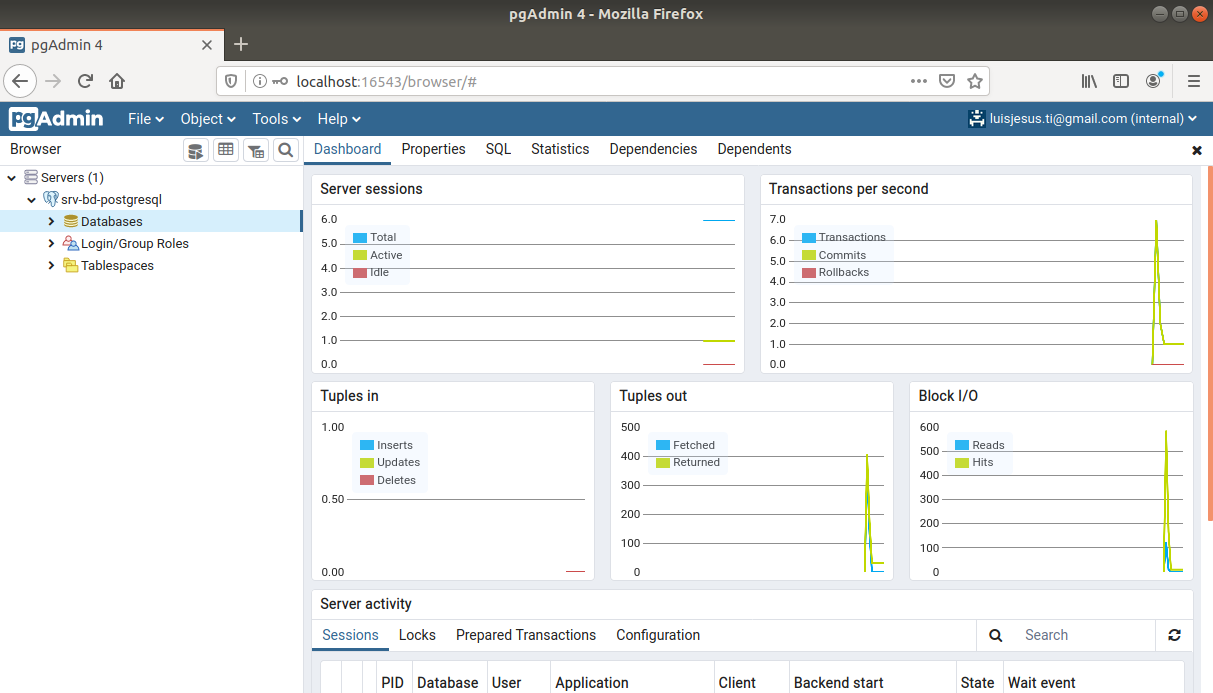Screen dimensions: 1213x693
Task: Go to Firefox home page
Action: 117,81
